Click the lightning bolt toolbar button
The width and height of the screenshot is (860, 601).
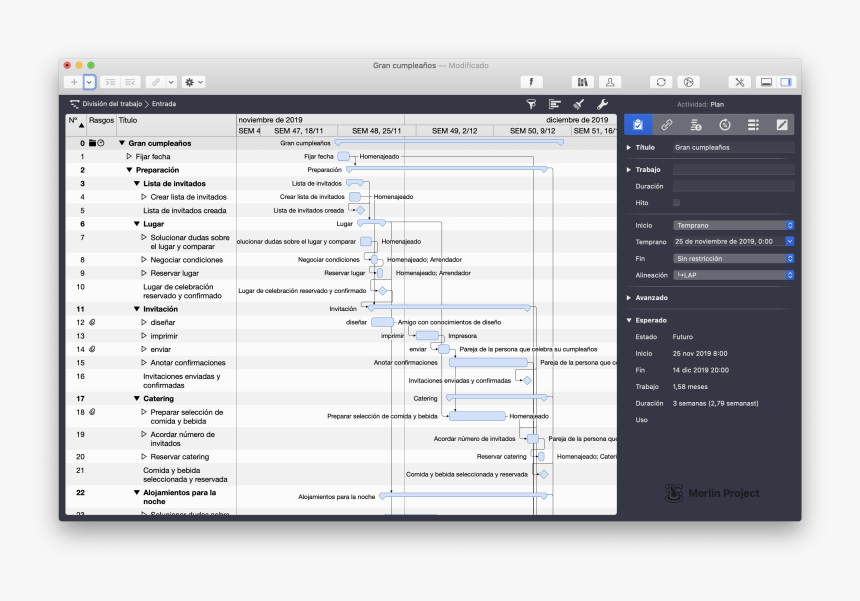(x=531, y=82)
